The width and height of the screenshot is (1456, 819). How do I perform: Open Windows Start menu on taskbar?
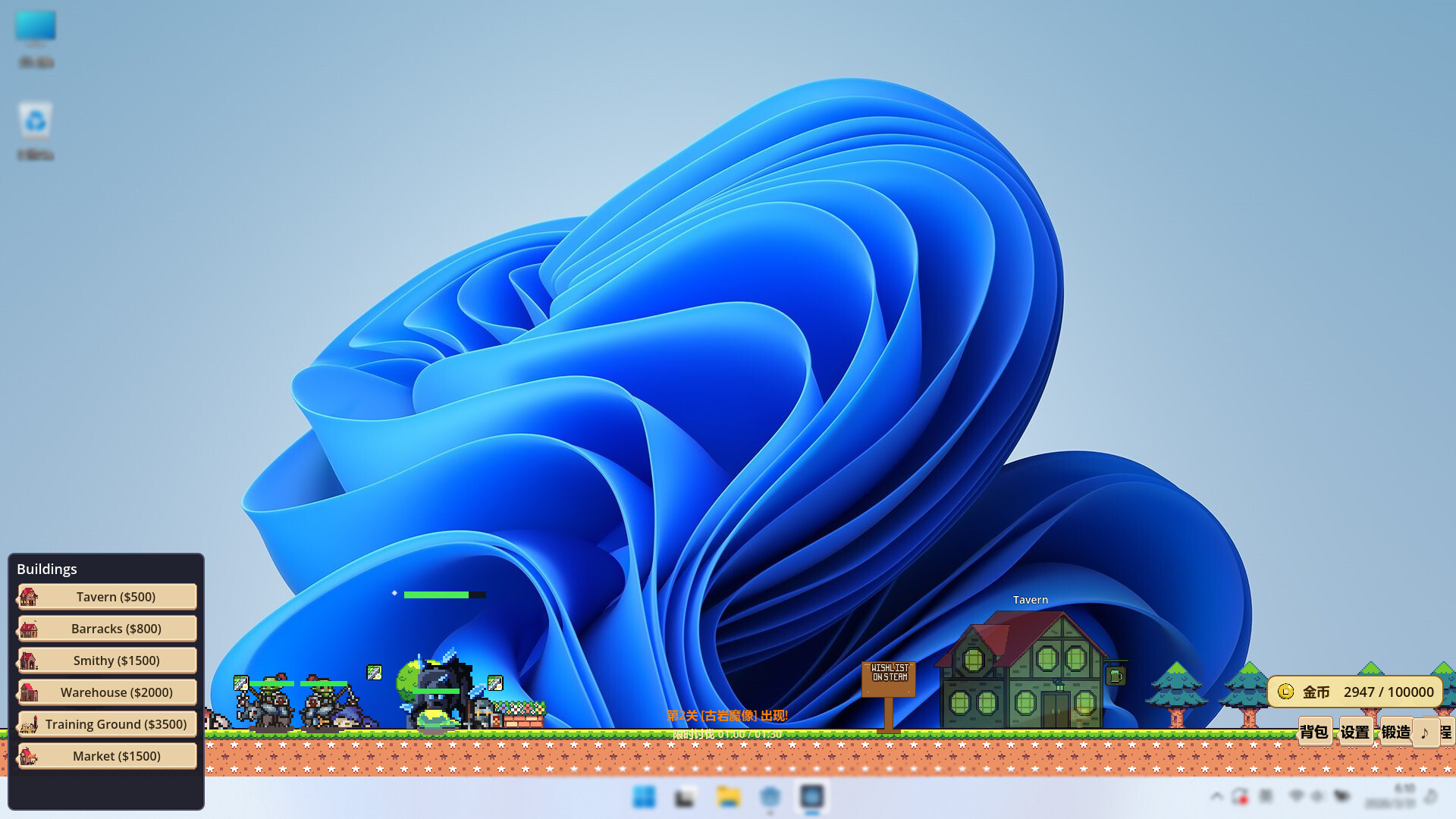[x=644, y=797]
